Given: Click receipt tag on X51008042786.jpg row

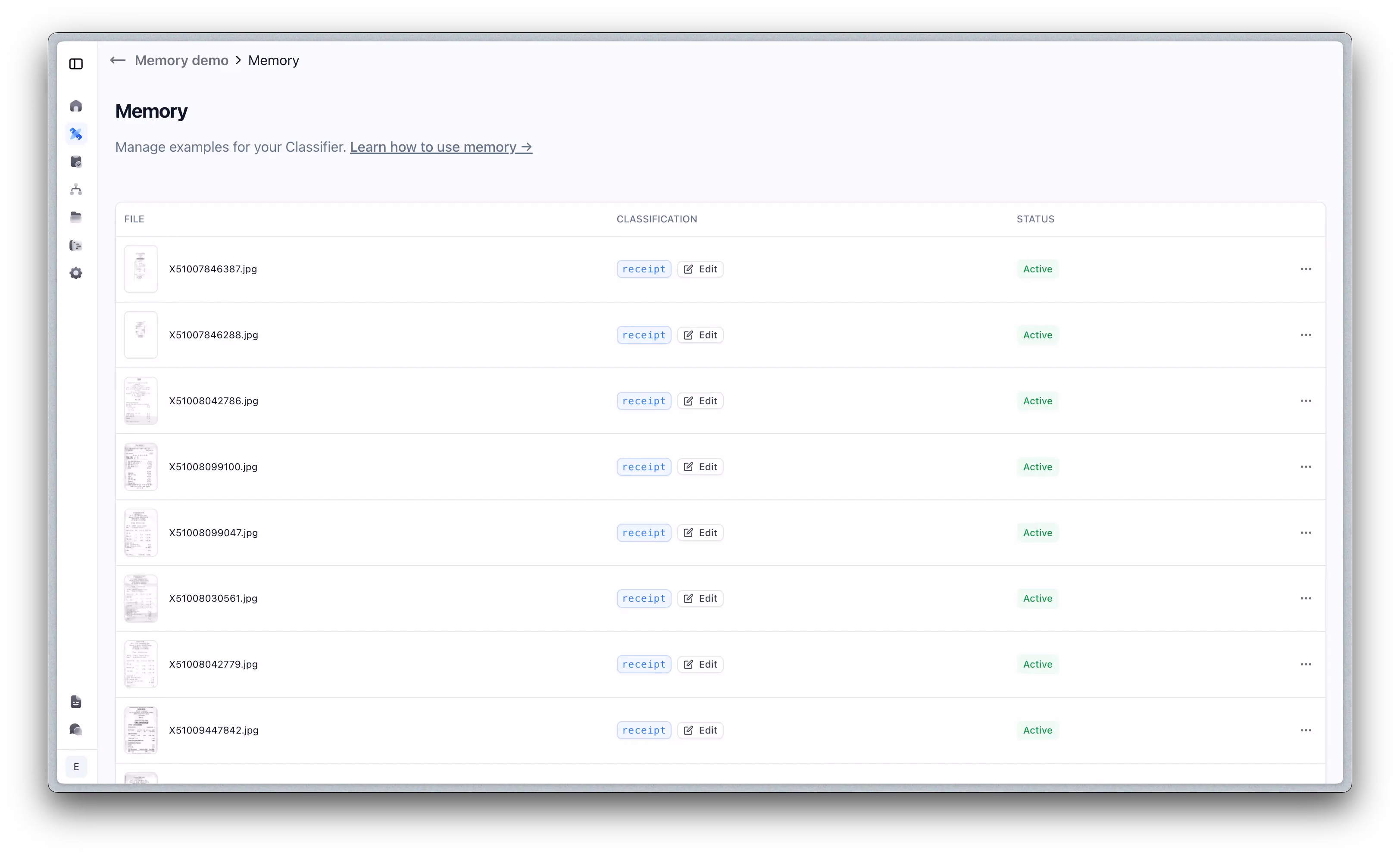Looking at the screenshot, I should 644,401.
